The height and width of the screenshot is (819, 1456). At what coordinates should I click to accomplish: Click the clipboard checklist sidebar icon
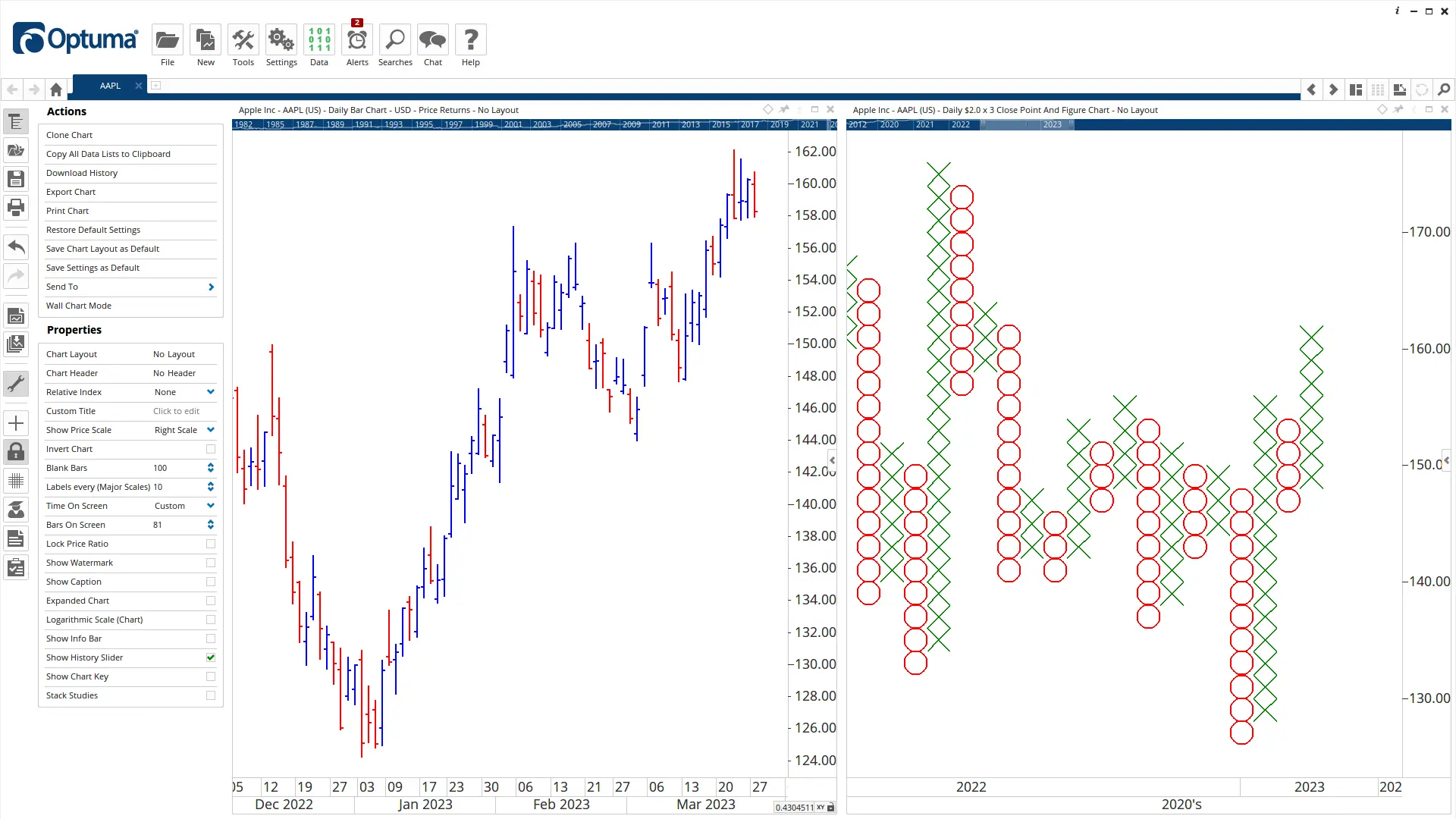(16, 567)
